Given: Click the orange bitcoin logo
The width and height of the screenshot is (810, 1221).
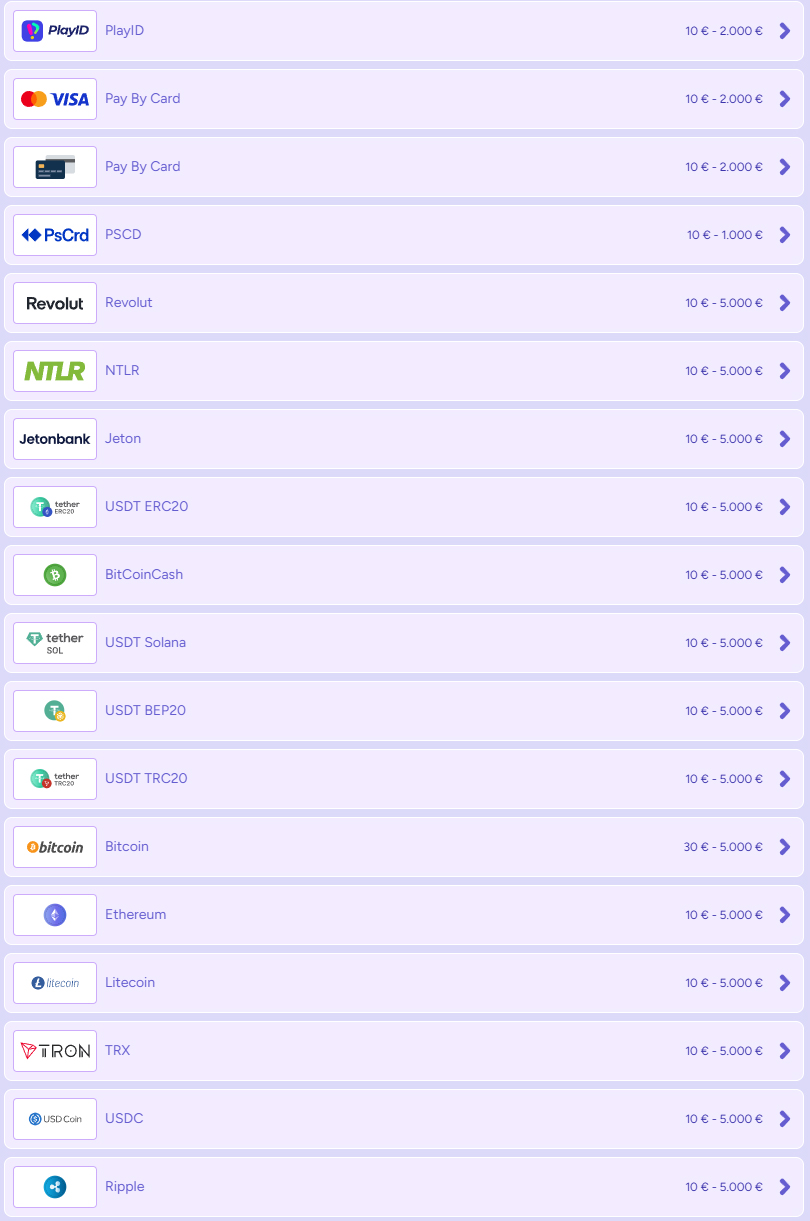Looking at the screenshot, I should (x=55, y=847).
